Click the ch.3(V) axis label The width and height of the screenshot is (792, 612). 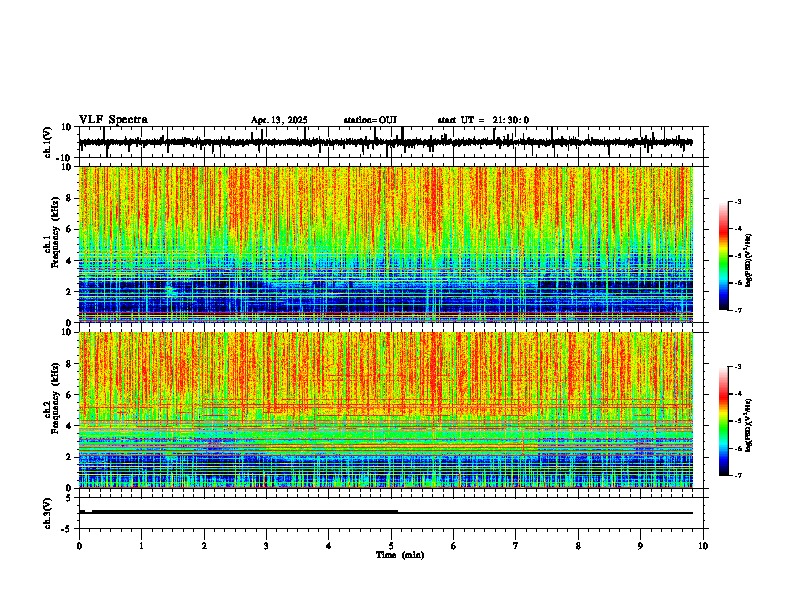click(48, 513)
